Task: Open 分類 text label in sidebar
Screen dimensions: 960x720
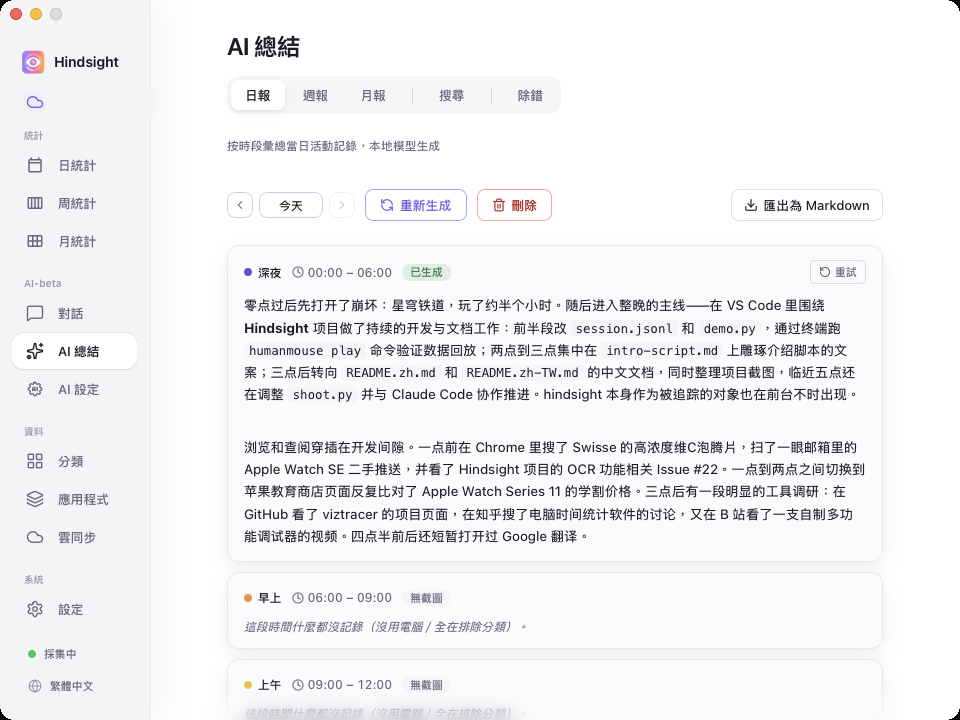Action: click(70, 461)
